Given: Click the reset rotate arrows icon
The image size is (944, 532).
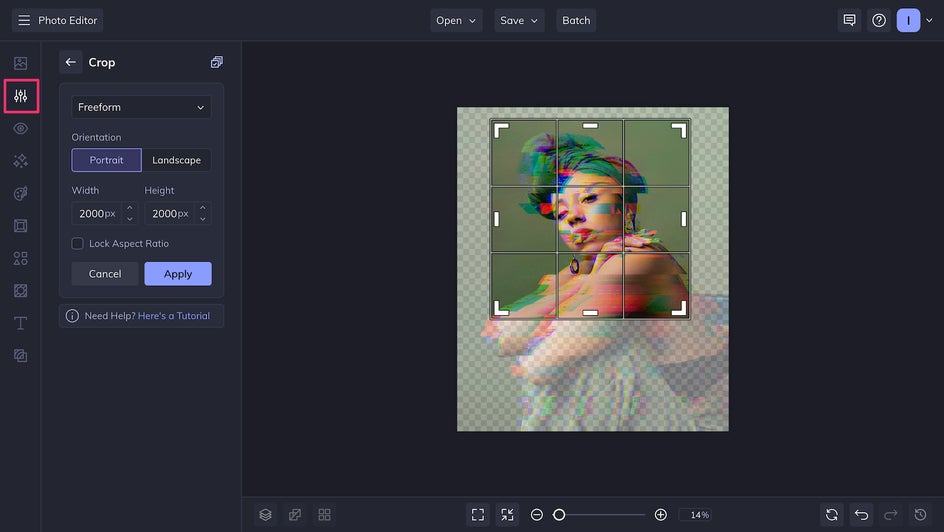Looking at the screenshot, I should tap(832, 515).
